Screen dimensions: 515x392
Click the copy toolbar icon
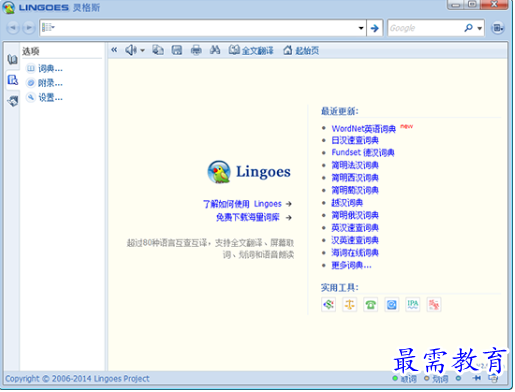tap(158, 50)
